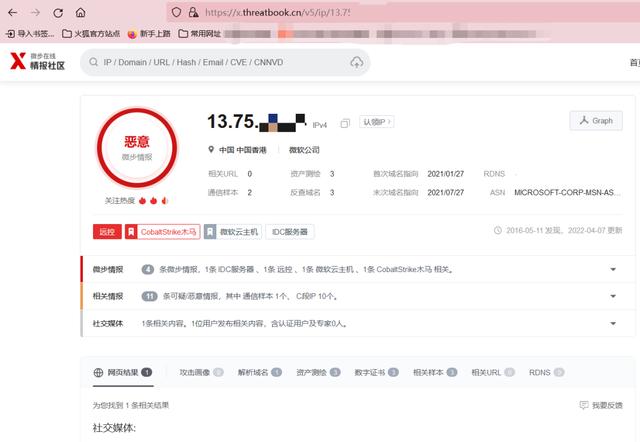The image size is (640, 442).
Task: Click the browser forward arrow
Action: coord(36,13)
